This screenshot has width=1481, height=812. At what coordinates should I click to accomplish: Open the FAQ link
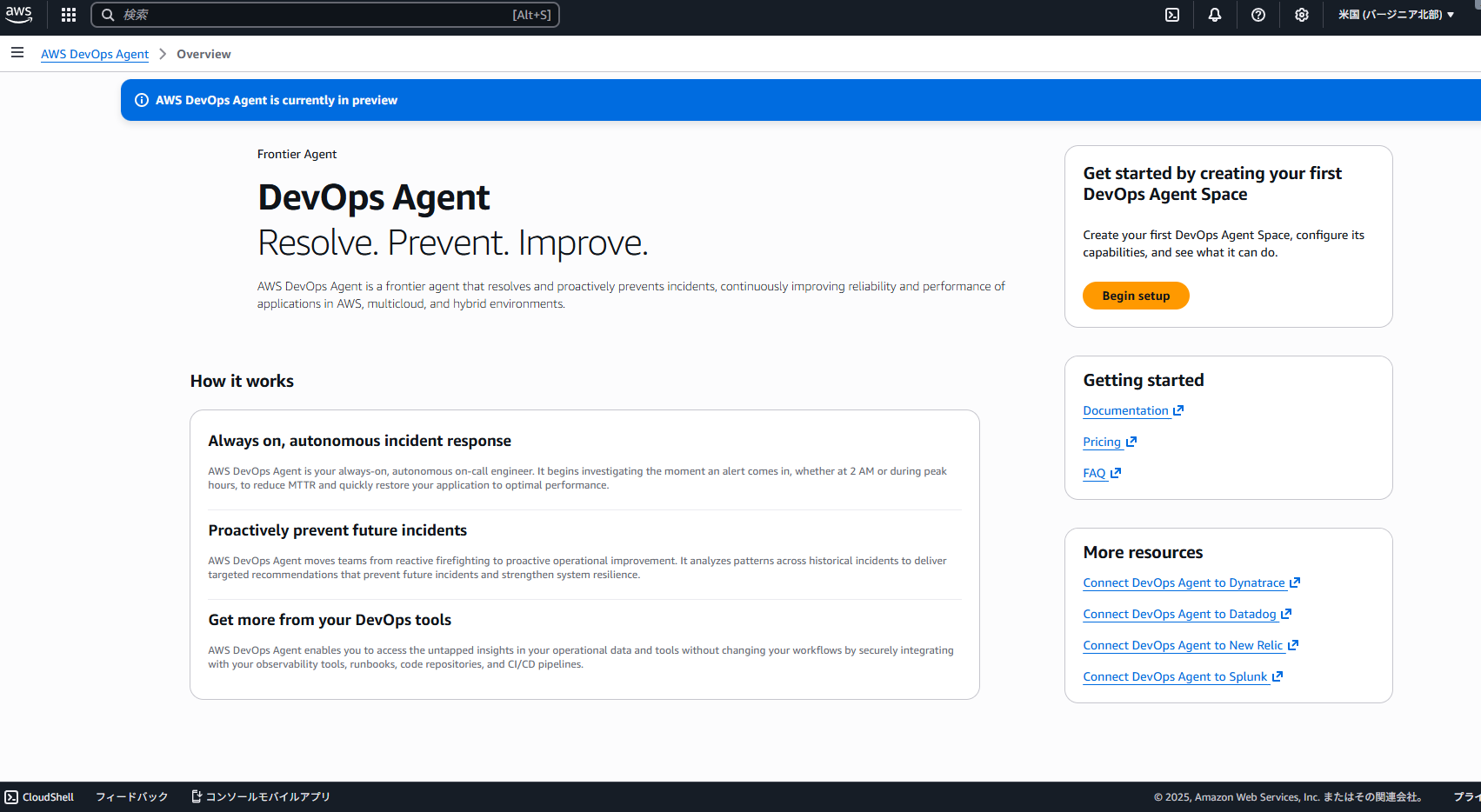[1094, 473]
